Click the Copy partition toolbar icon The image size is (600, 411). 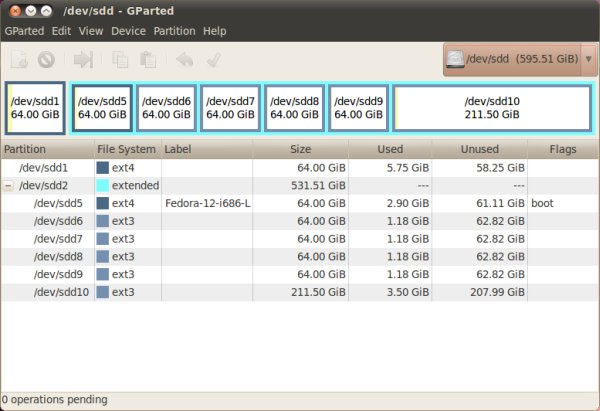point(120,60)
